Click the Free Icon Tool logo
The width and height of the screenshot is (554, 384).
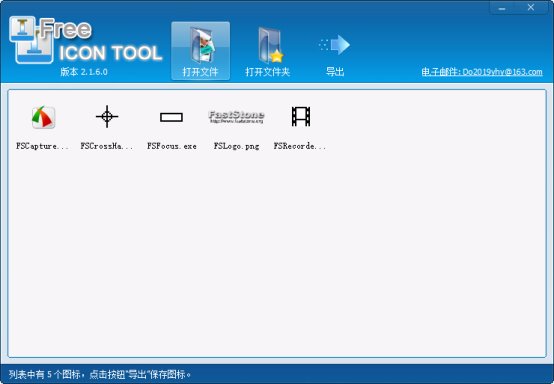coord(86,40)
